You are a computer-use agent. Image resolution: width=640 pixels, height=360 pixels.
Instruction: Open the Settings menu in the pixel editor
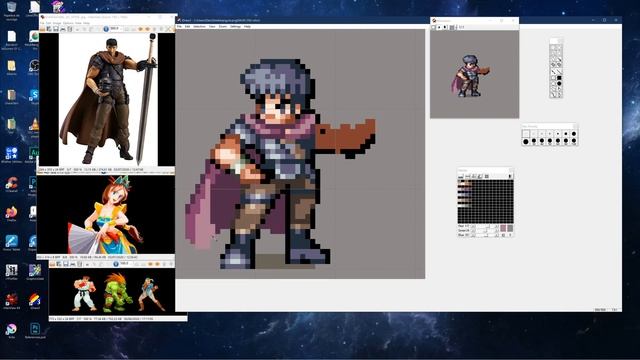click(x=236, y=27)
